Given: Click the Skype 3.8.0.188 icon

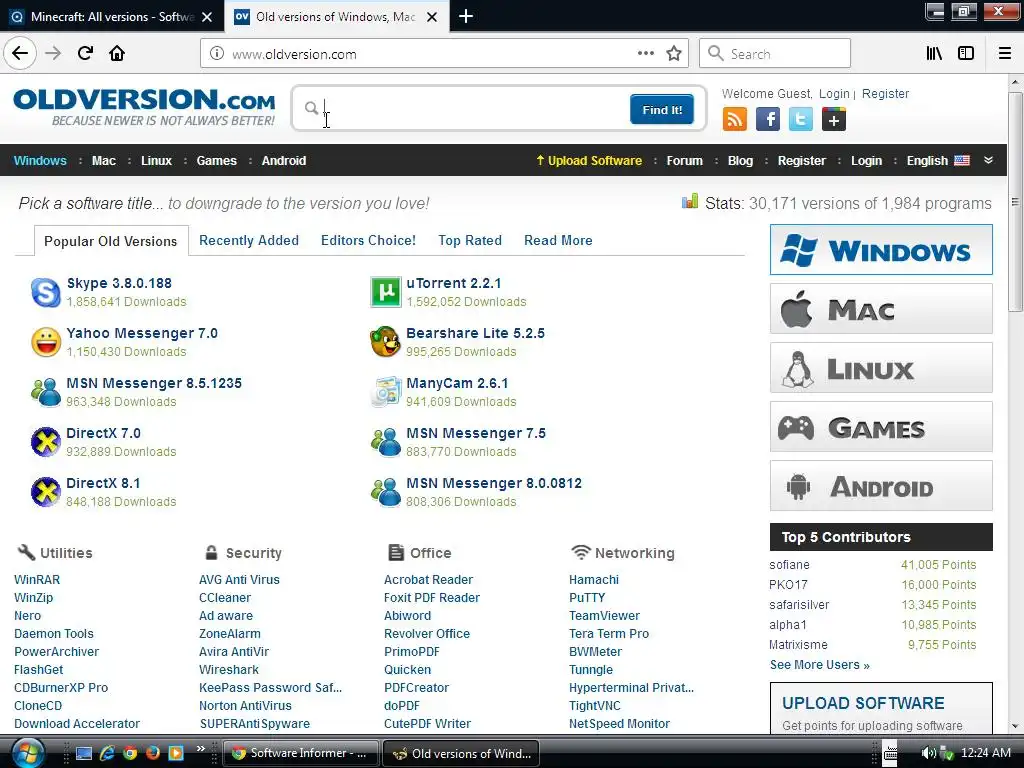Looking at the screenshot, I should tap(46, 292).
